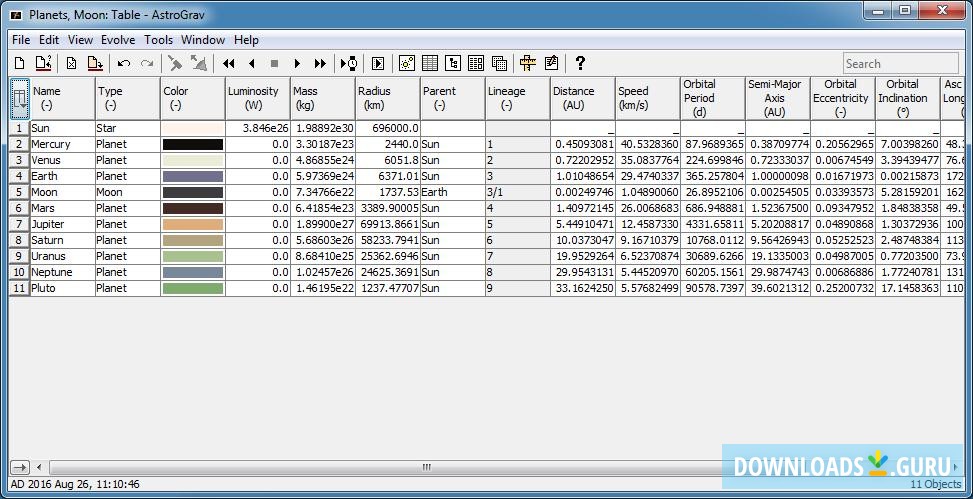Click the multi-column table icon

(476, 63)
